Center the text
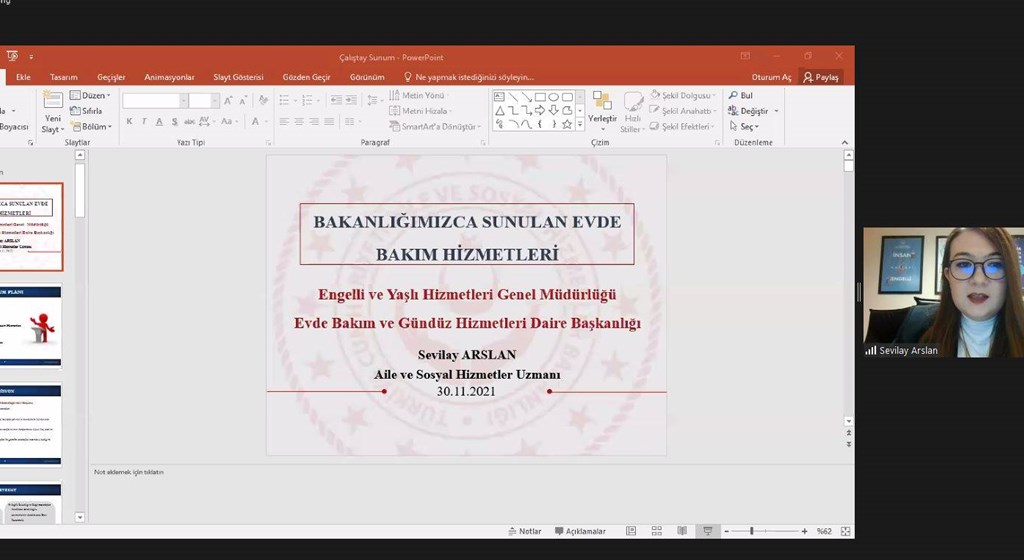The image size is (1024, 560). (x=299, y=121)
